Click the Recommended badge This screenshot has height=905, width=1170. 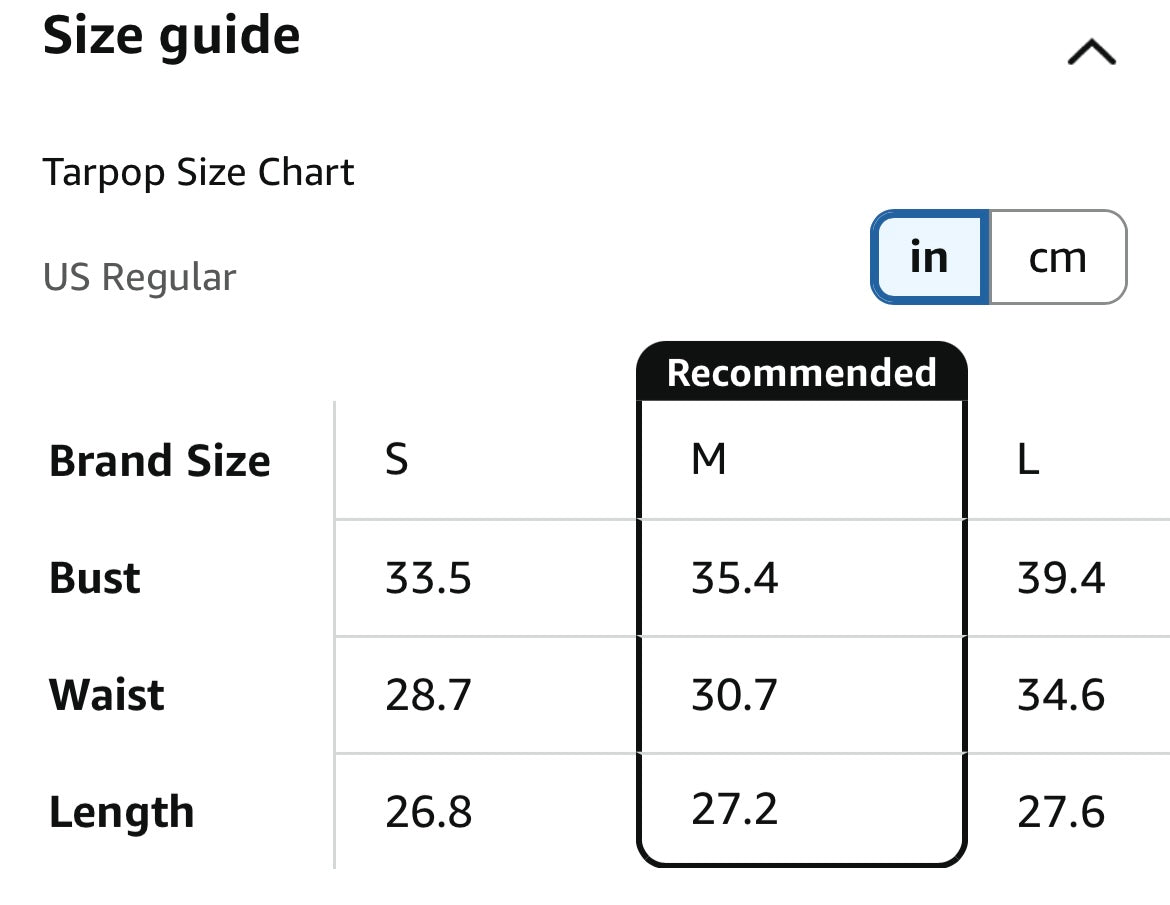click(x=801, y=372)
